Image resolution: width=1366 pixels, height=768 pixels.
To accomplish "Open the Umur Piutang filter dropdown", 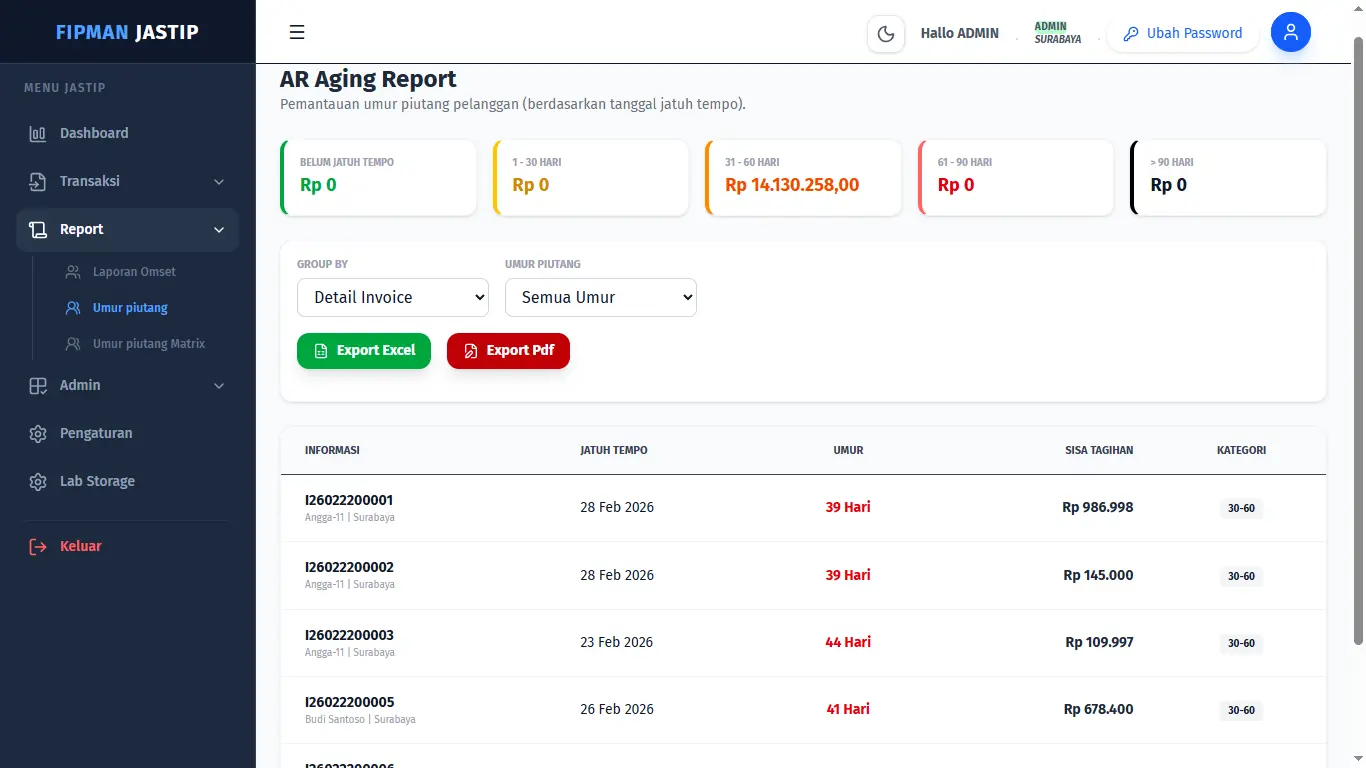I will tap(601, 297).
